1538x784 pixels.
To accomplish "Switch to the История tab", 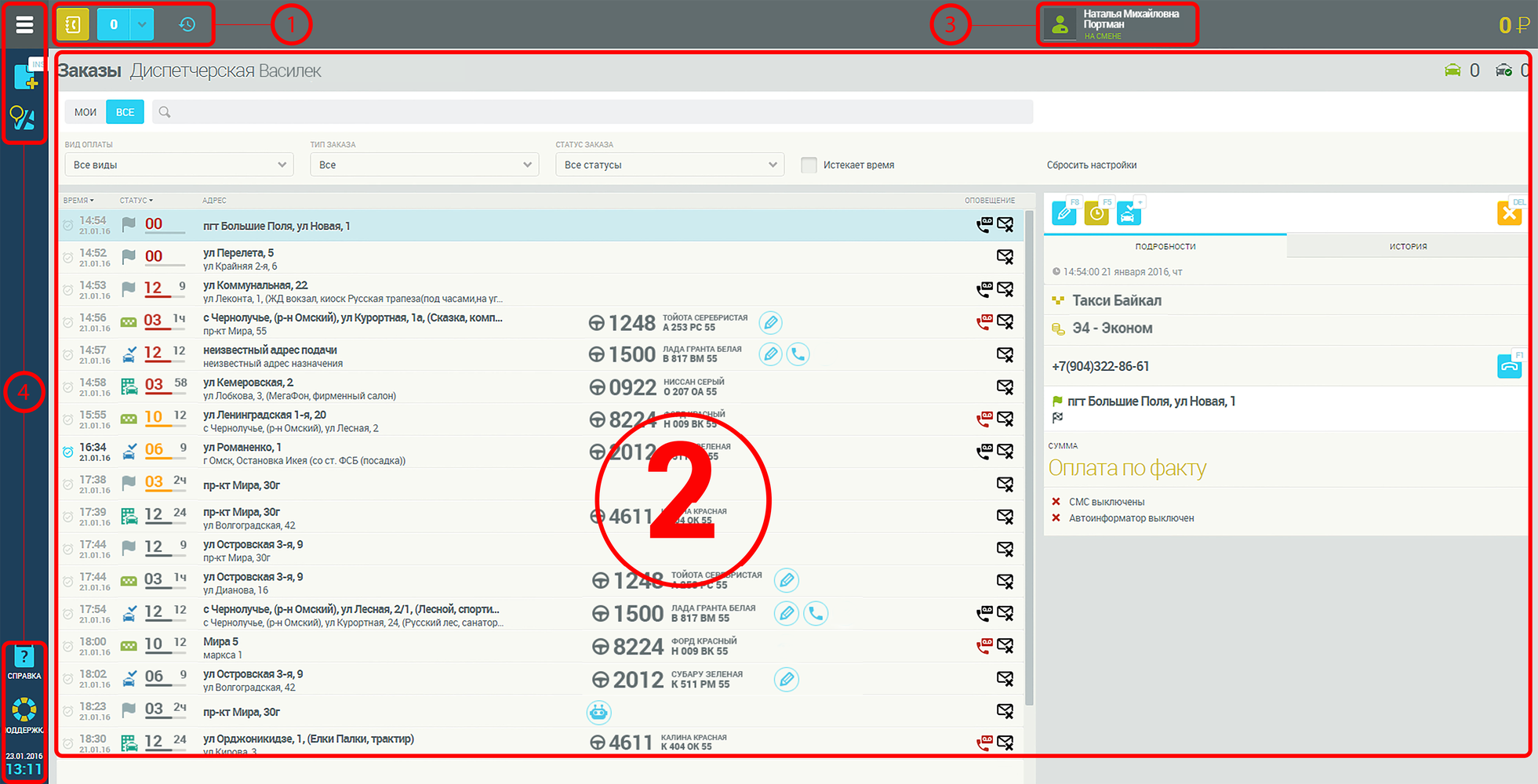I will coord(1408,246).
